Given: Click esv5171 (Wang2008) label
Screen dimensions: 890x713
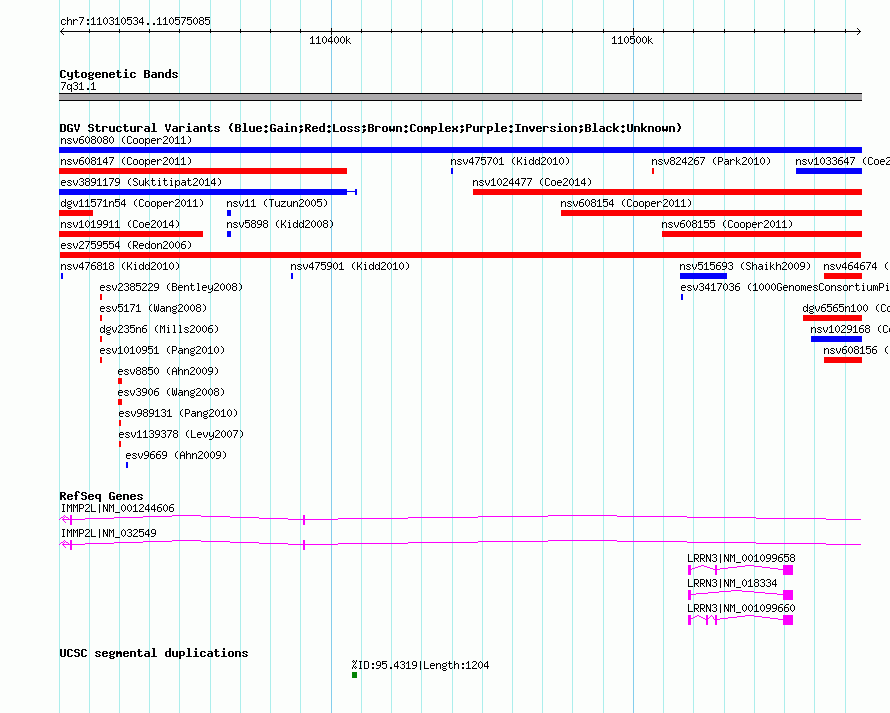Looking at the screenshot, I should (x=153, y=308).
